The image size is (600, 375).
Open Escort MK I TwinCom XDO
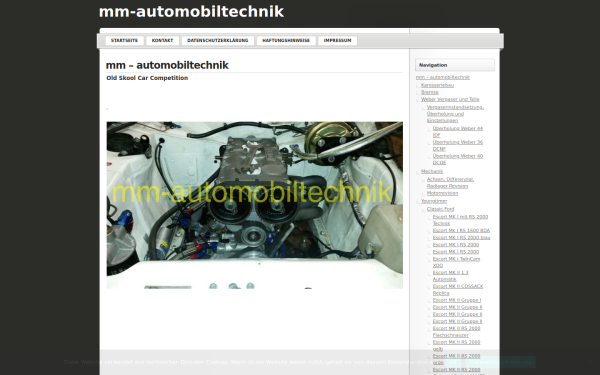(x=456, y=262)
